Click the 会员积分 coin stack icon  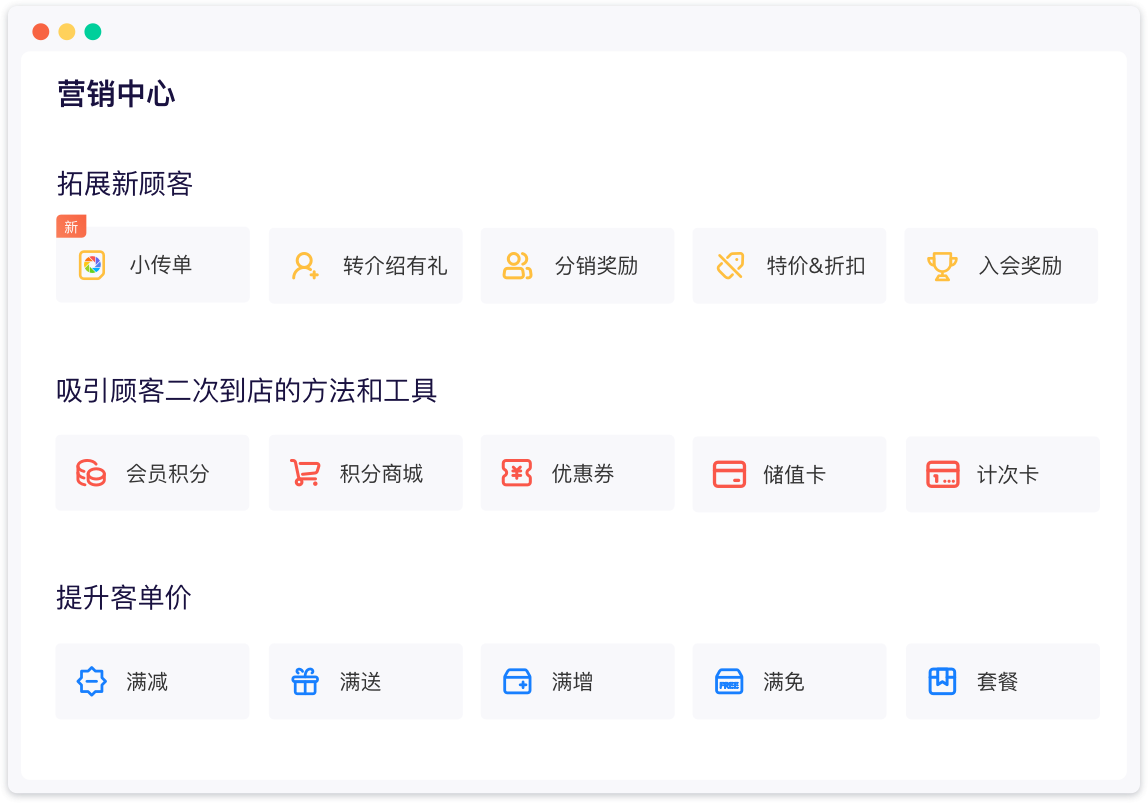(x=91, y=473)
